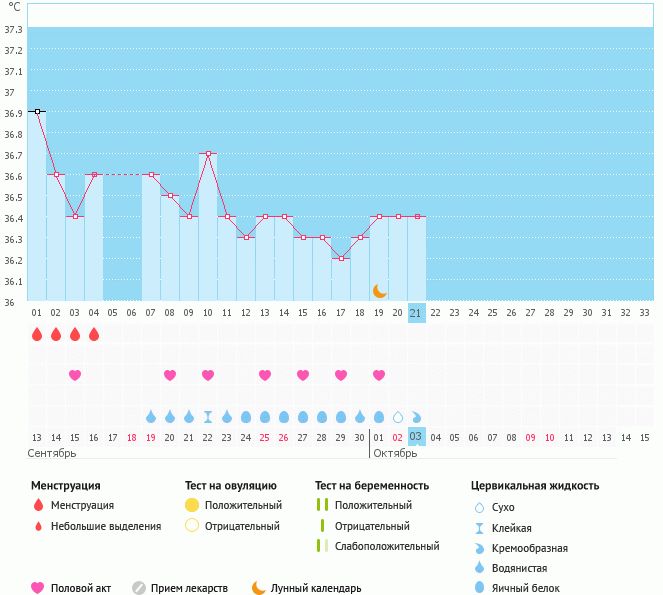Click the Водянистая legend label
The image size is (663, 595).
click(x=519, y=568)
